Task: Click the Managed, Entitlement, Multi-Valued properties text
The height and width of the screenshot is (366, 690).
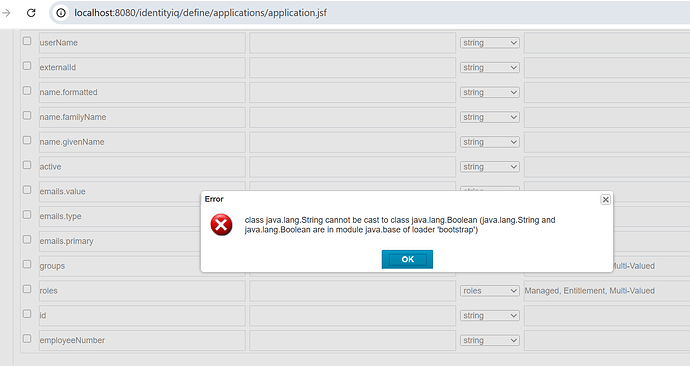Action: click(x=590, y=291)
